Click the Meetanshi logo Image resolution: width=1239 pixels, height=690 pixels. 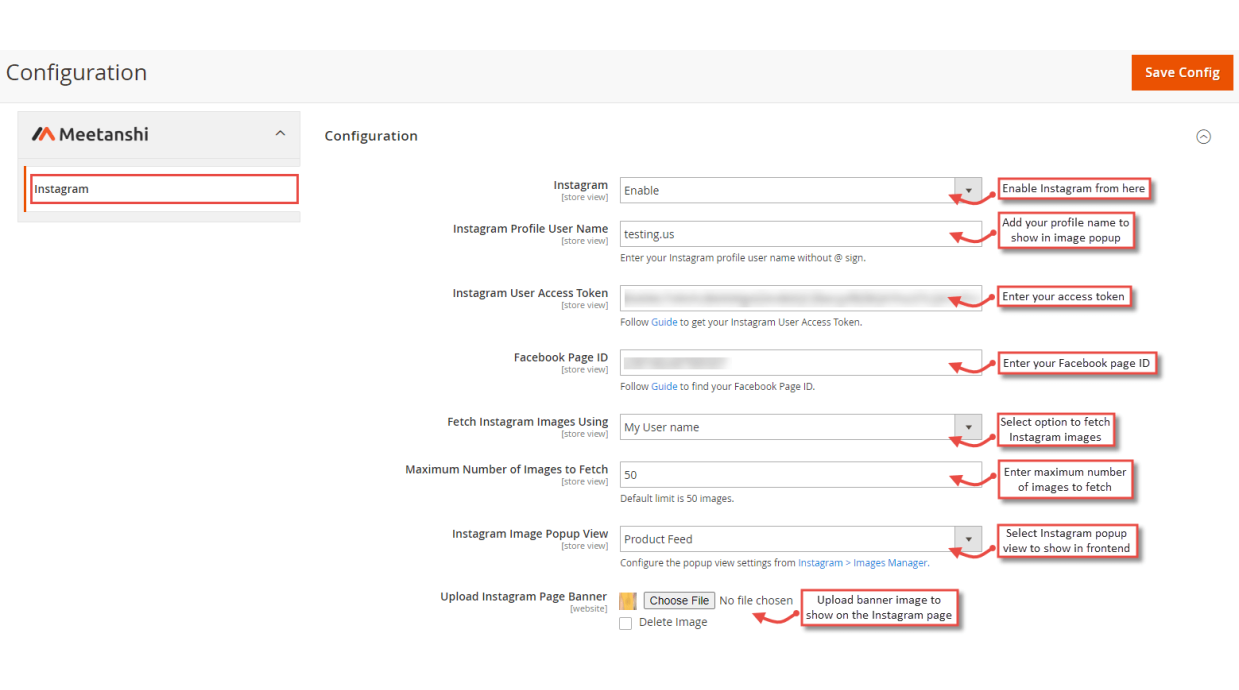(90, 134)
